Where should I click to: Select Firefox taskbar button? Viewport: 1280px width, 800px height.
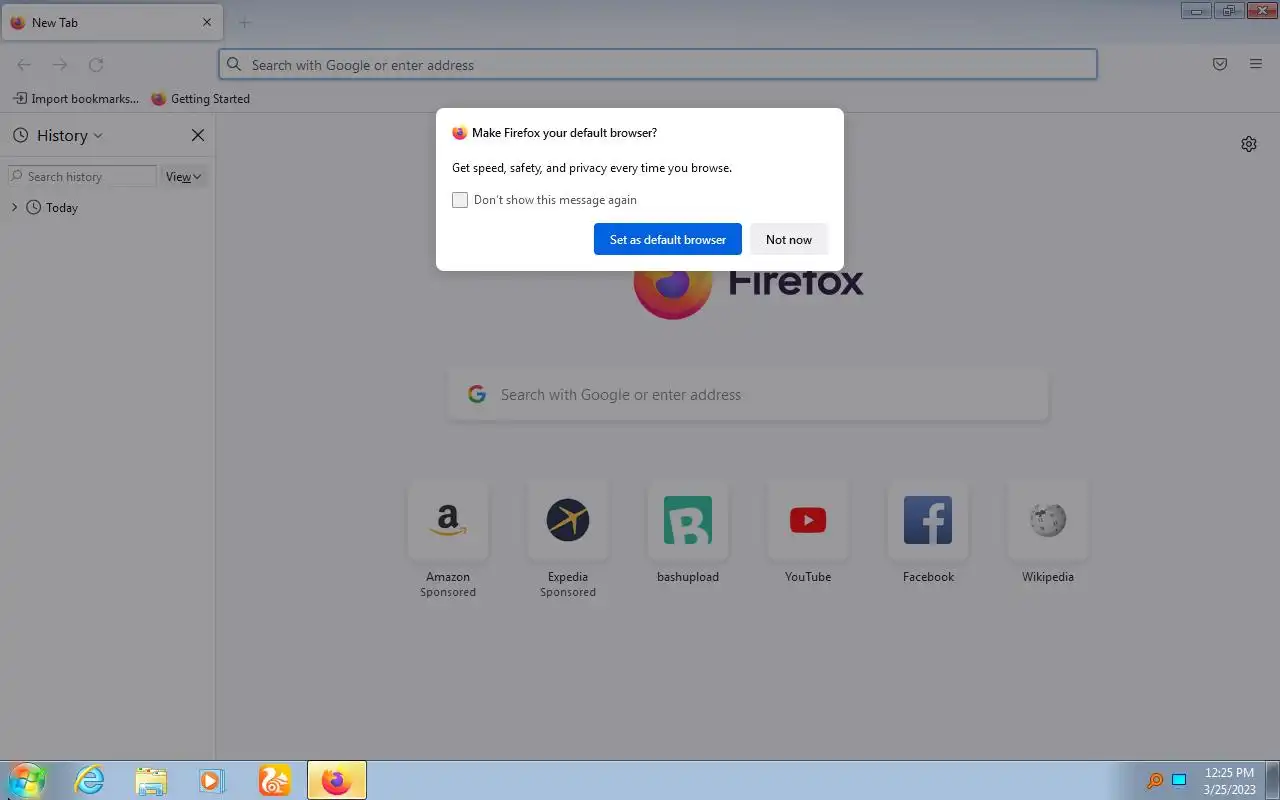[x=337, y=780]
